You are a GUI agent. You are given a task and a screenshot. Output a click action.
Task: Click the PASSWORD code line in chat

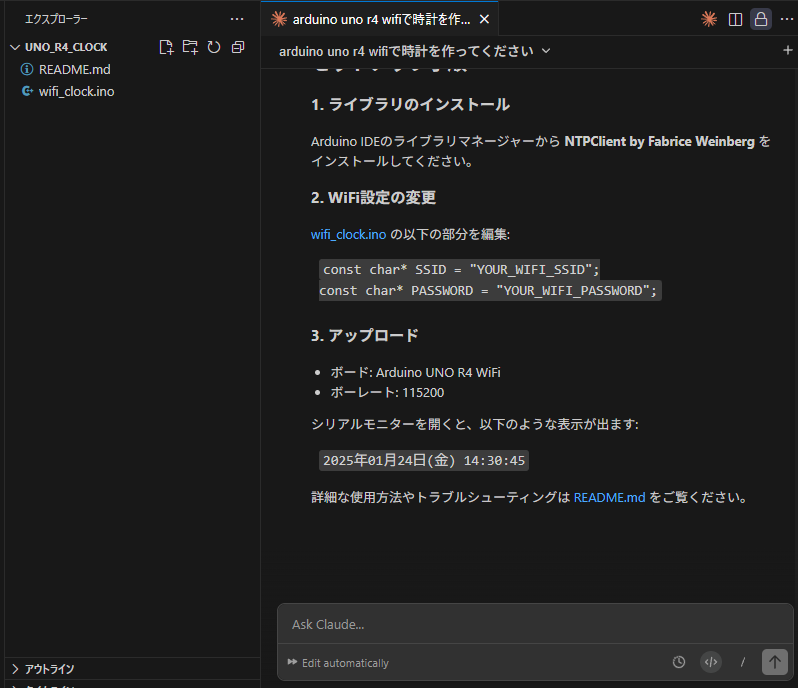[x=490, y=291]
